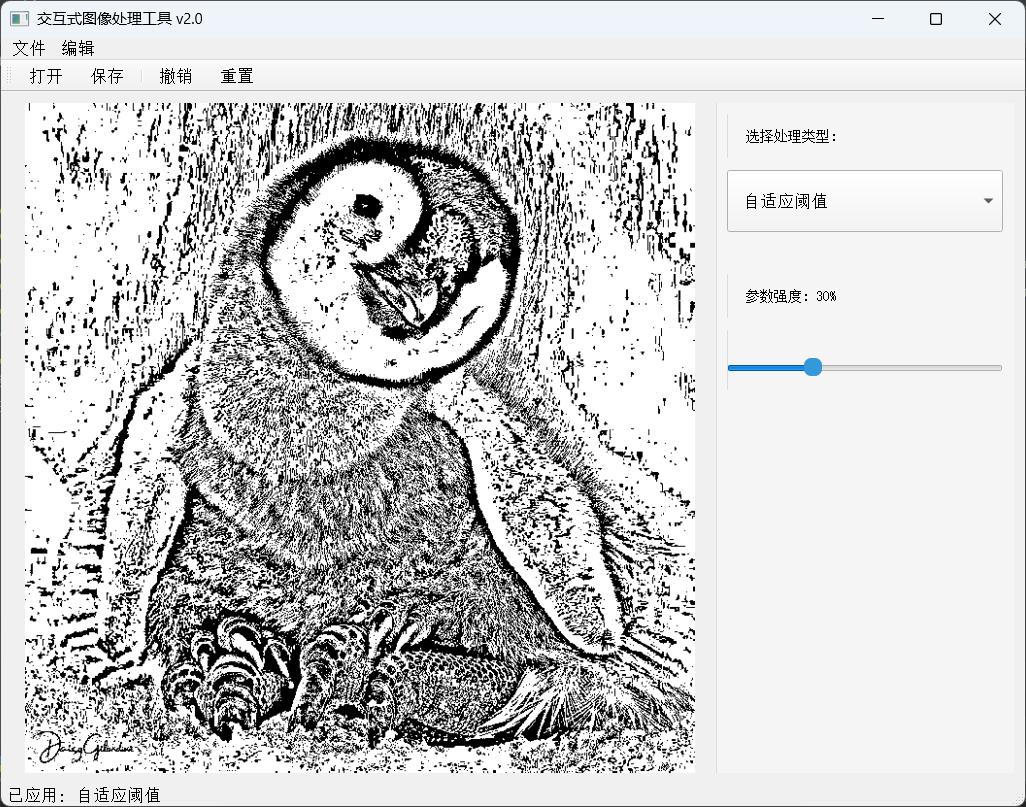Click the penguin image preview
Screen dimensions: 1026x807
click(x=360, y=437)
